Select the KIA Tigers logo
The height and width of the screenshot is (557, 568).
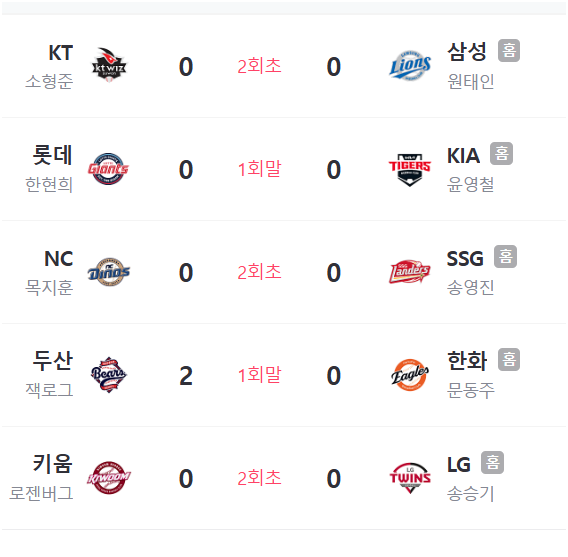point(410,169)
